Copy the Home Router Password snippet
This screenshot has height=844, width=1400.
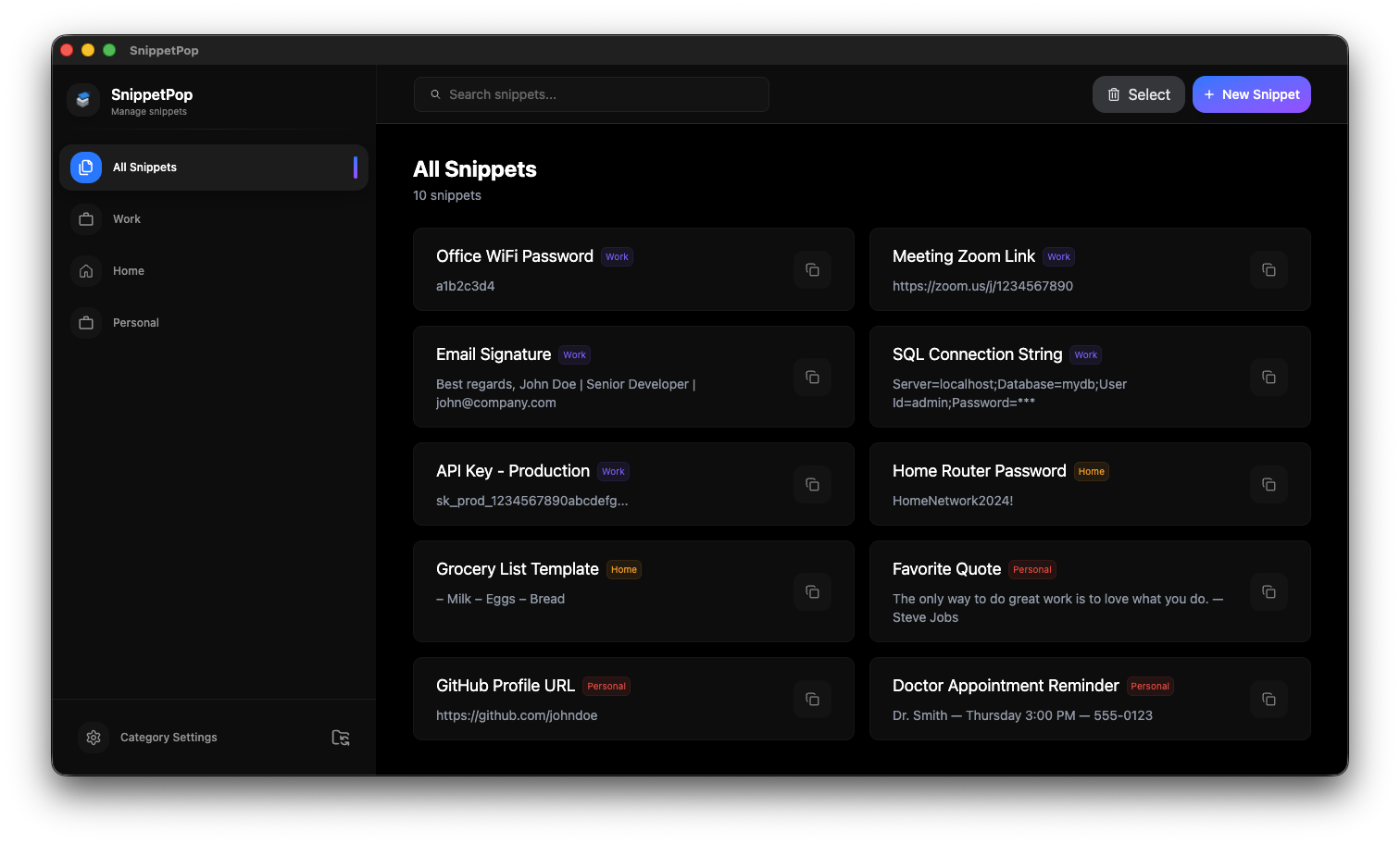point(1269,484)
